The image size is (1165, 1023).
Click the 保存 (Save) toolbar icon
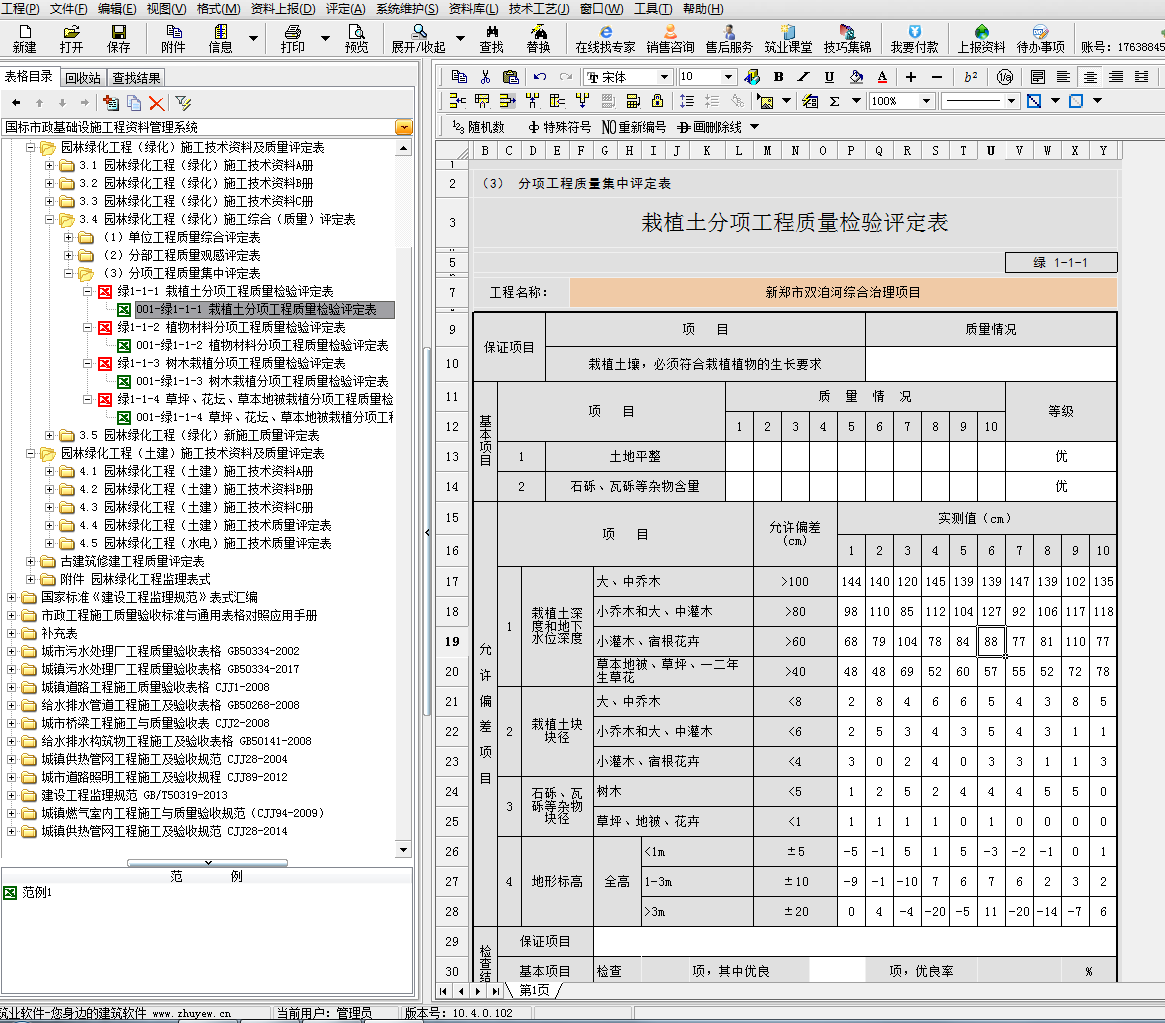[118, 39]
